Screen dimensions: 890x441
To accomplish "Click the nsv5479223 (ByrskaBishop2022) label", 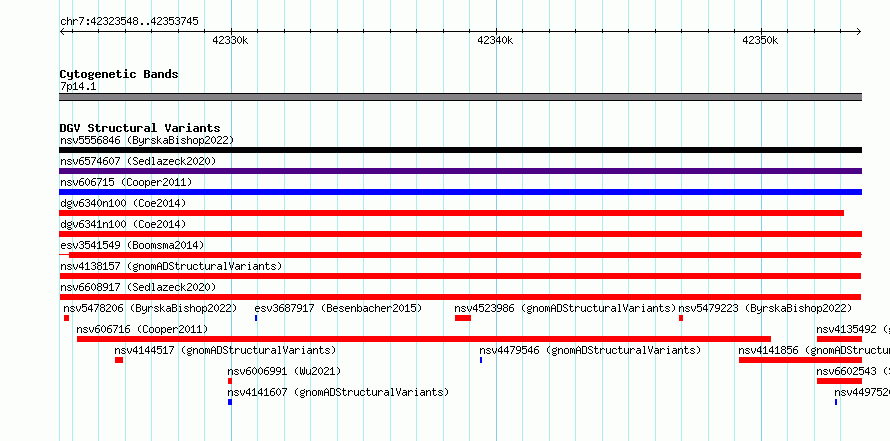I will [766, 308].
